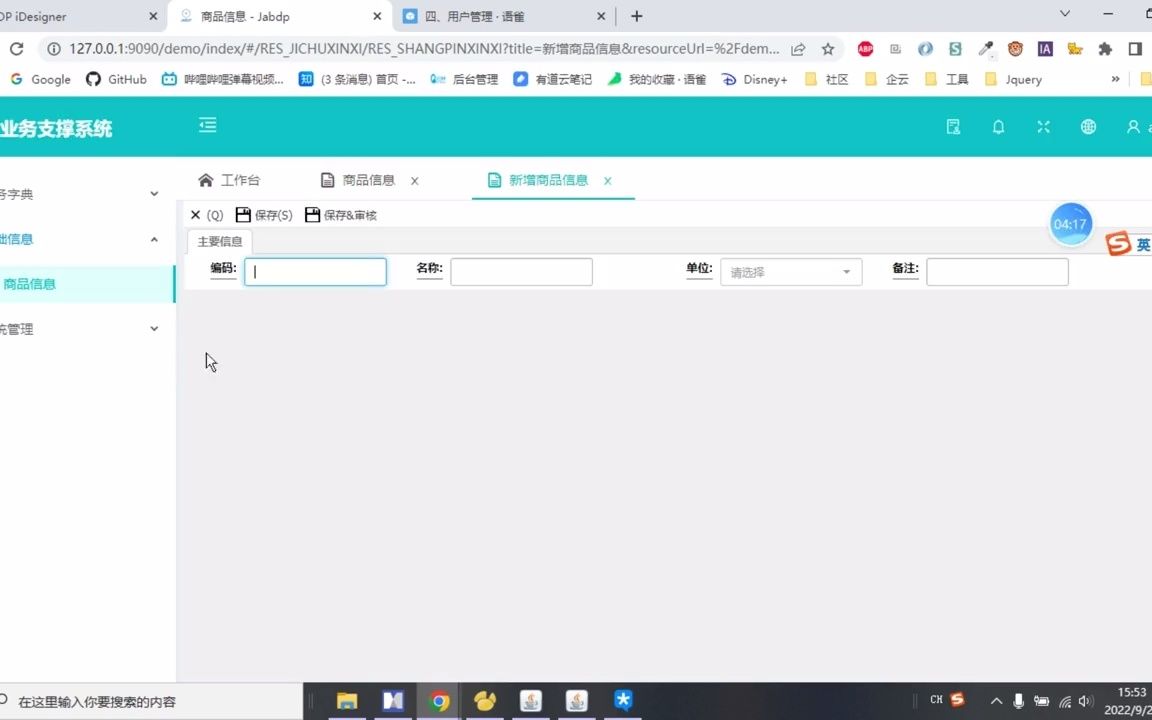The height and width of the screenshot is (720, 1152).
Task: Select 商品信息 in the left sidebar
Action: point(30,284)
